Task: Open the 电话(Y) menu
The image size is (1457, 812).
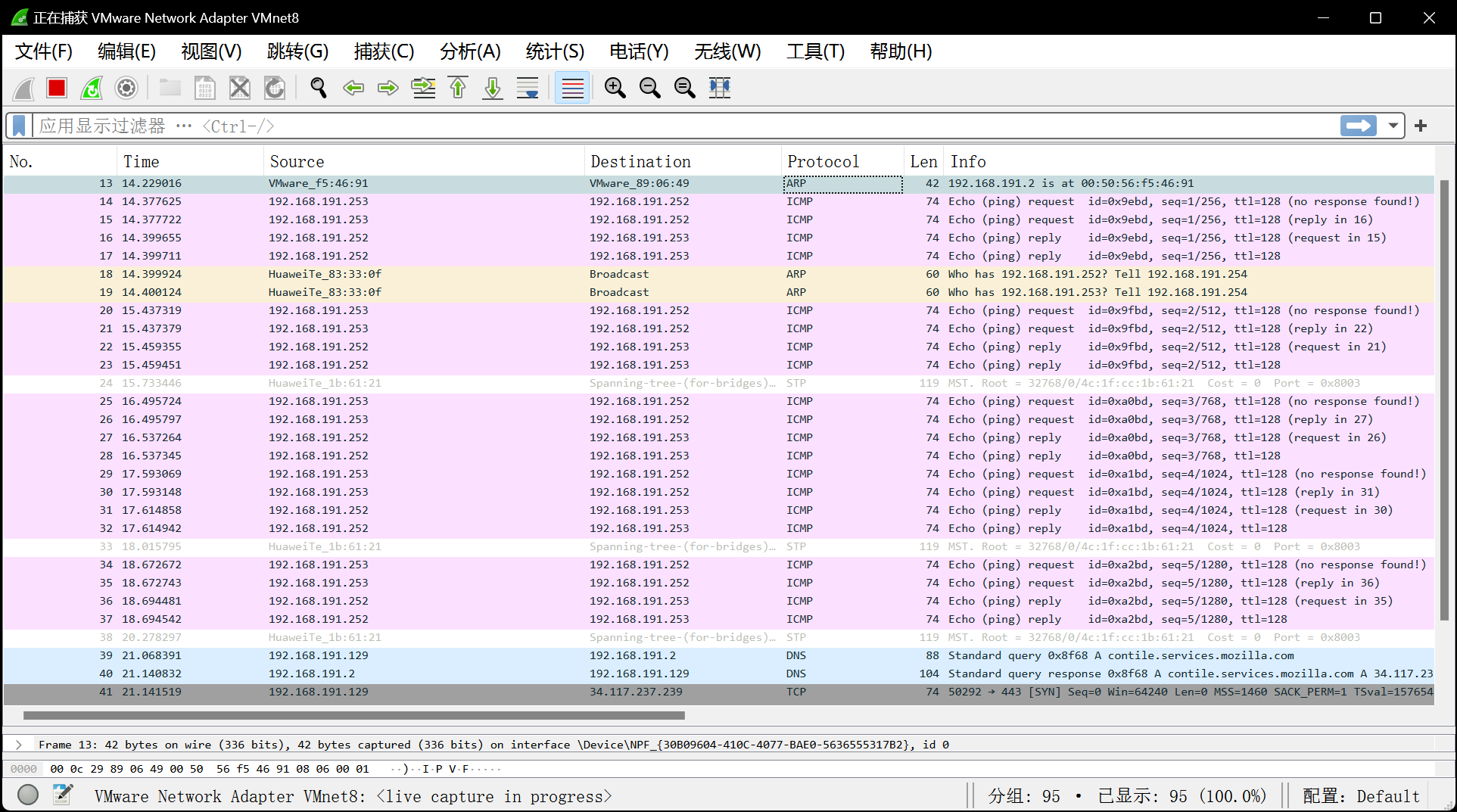Action: click(640, 51)
